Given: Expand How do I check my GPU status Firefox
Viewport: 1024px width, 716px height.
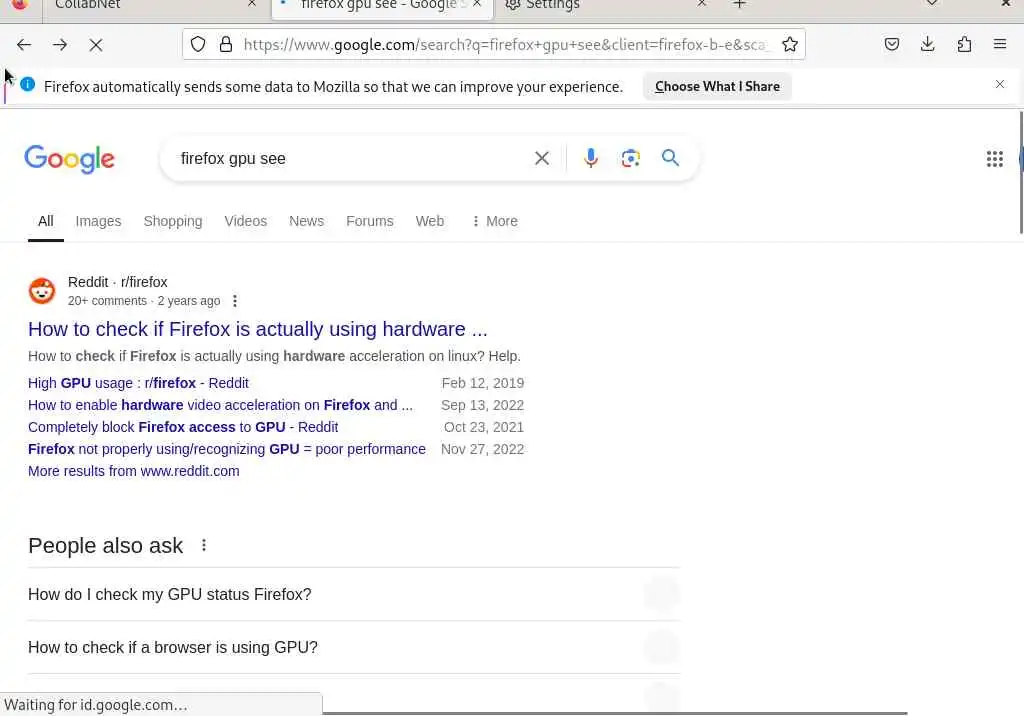Looking at the screenshot, I should [353, 594].
